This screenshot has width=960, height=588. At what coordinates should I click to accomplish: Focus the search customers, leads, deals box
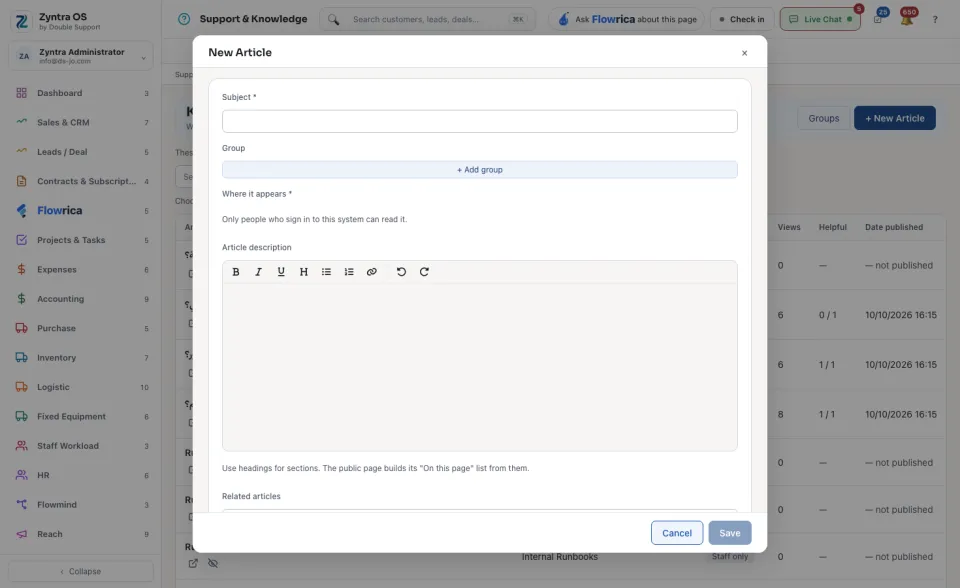(x=427, y=20)
